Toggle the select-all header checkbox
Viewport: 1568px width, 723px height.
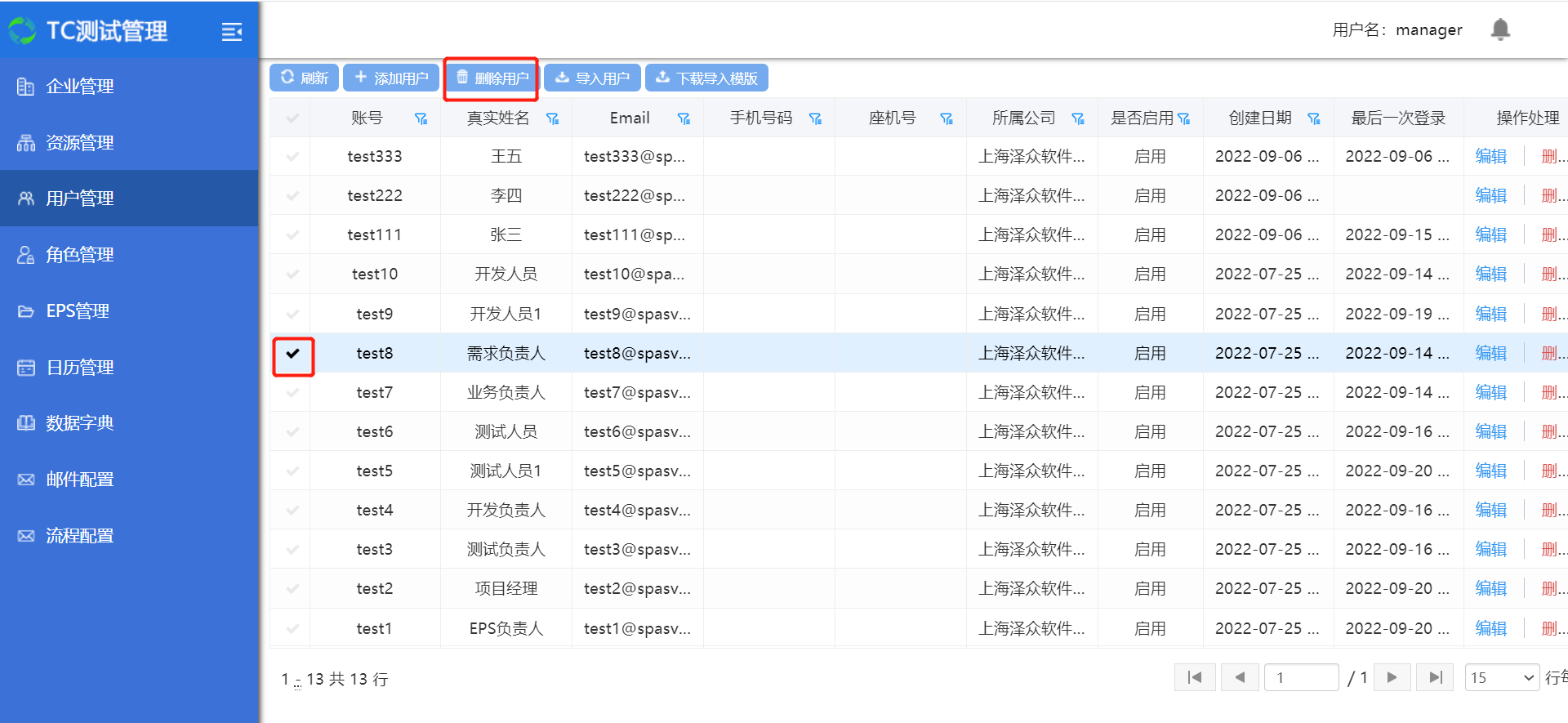click(293, 118)
